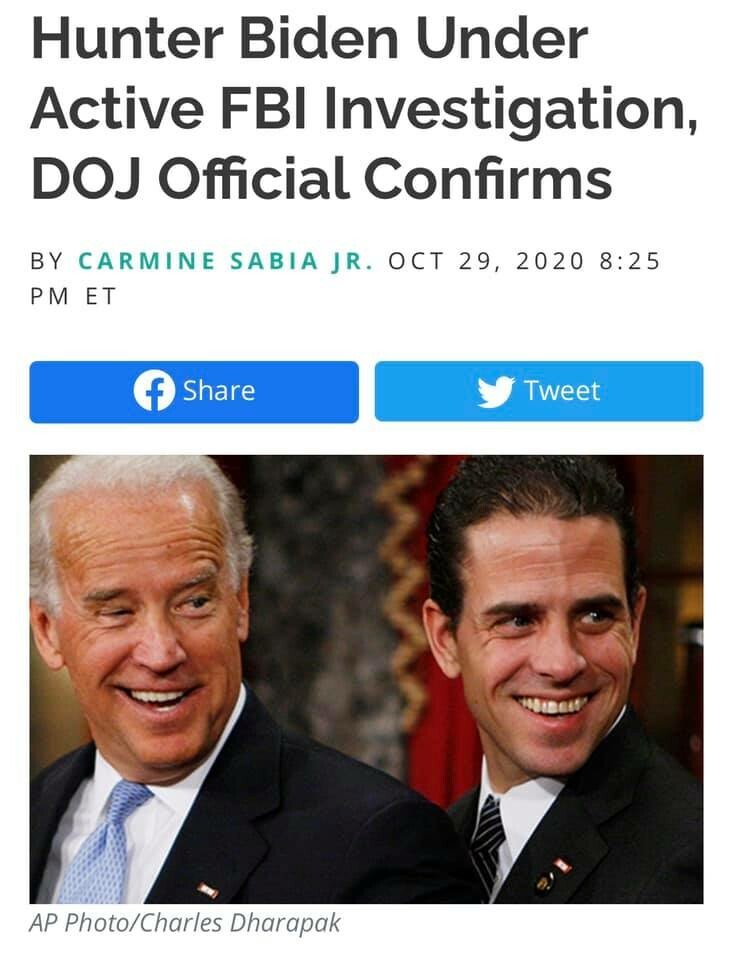Click 'DOJ Official Confirms' headline line
732x960 pixels.
[321, 178]
